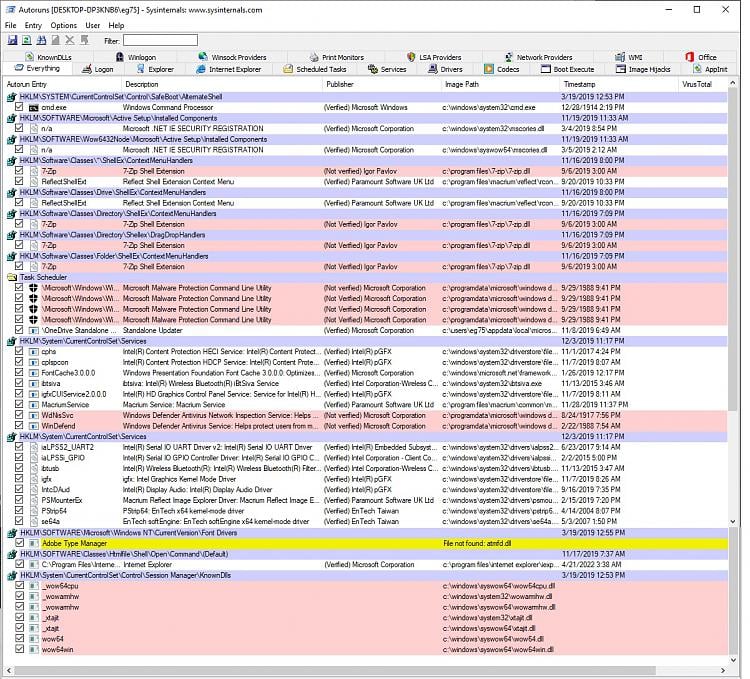Switch to the Scheduled Tasks tab
The width and height of the screenshot is (750, 679).
coord(315,69)
